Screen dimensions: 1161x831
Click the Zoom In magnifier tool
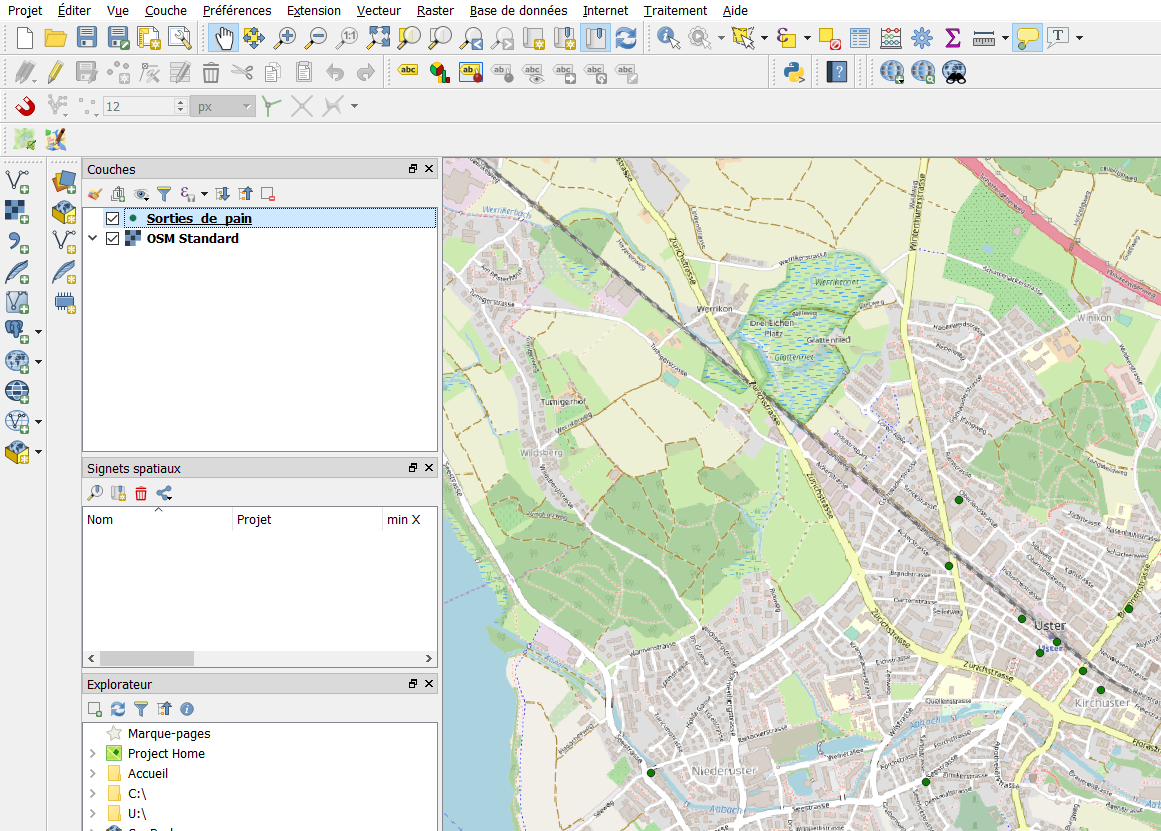[x=285, y=39]
